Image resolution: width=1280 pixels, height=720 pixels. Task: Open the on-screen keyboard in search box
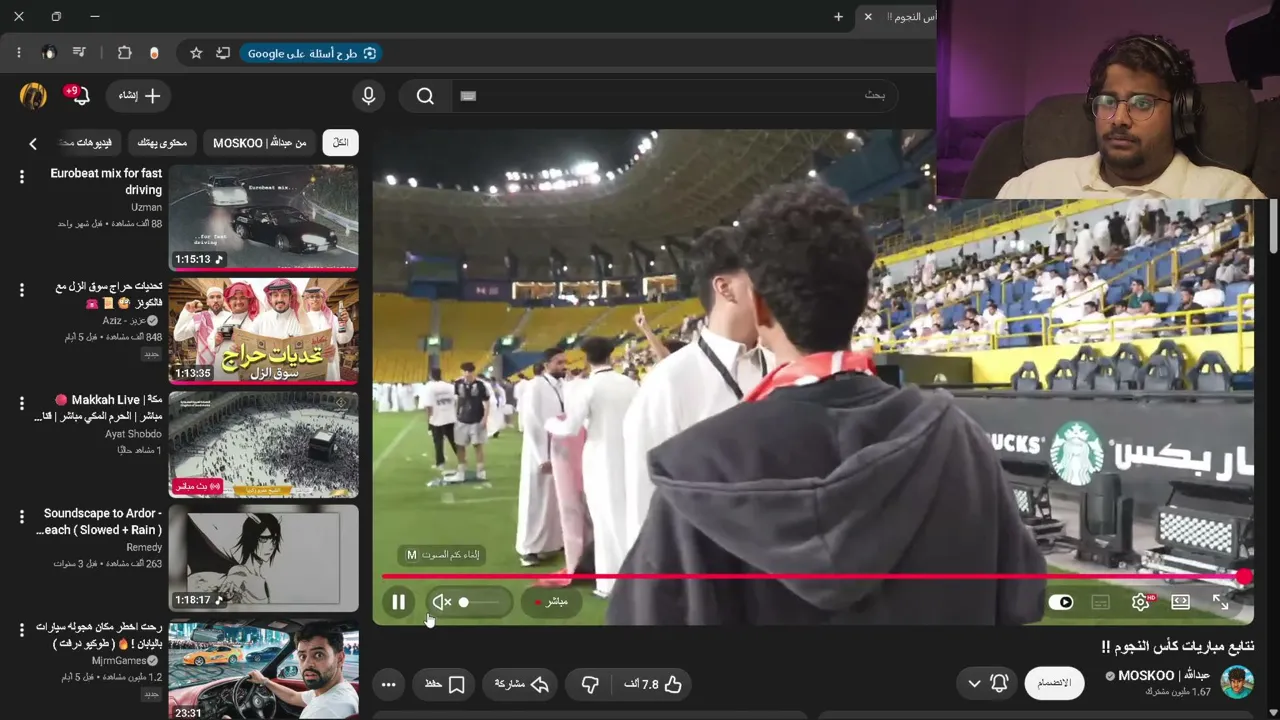tap(468, 95)
